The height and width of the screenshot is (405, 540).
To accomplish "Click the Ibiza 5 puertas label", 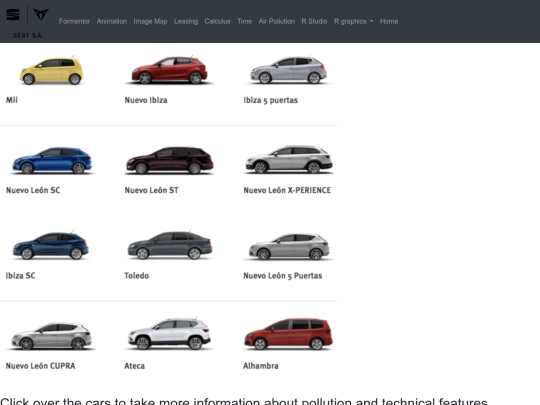I will tap(271, 100).
